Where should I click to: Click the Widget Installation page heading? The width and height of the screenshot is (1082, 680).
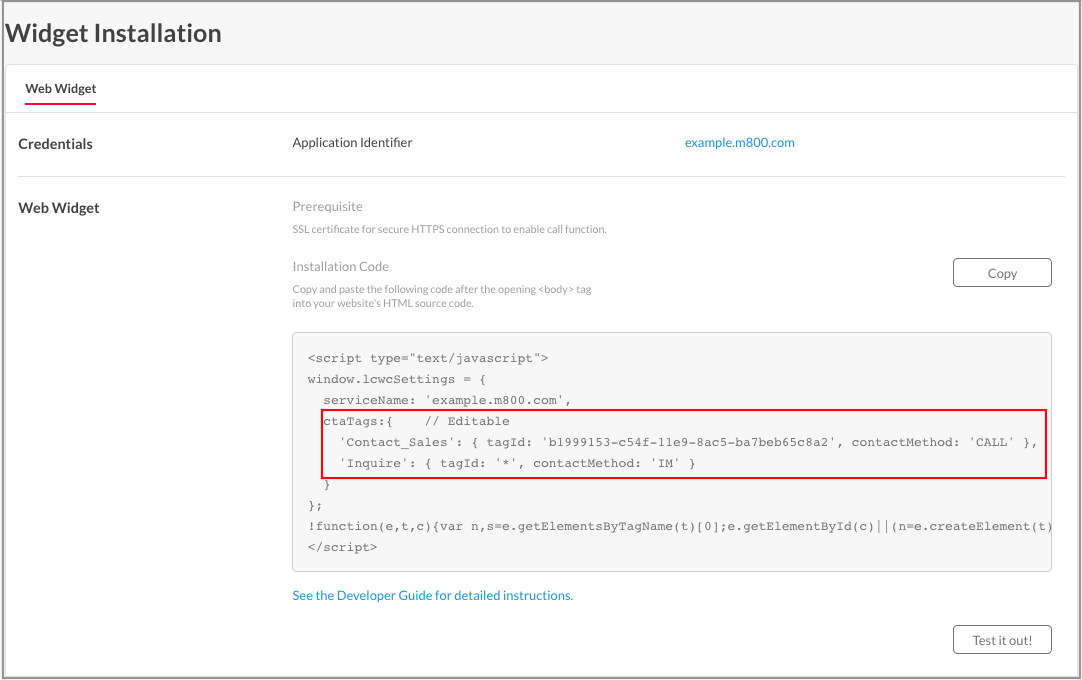click(x=113, y=33)
